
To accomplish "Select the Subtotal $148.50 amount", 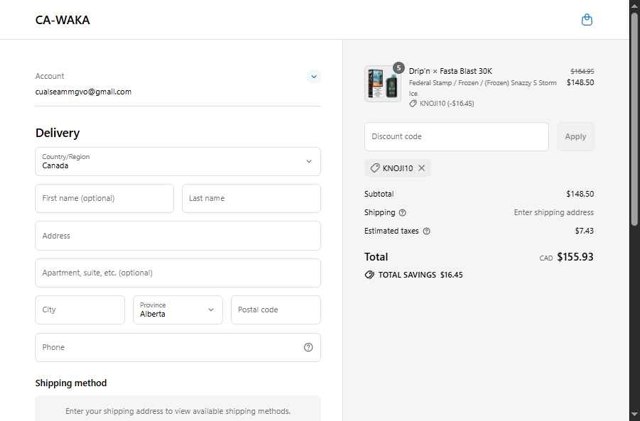I will pyautogui.click(x=580, y=194).
